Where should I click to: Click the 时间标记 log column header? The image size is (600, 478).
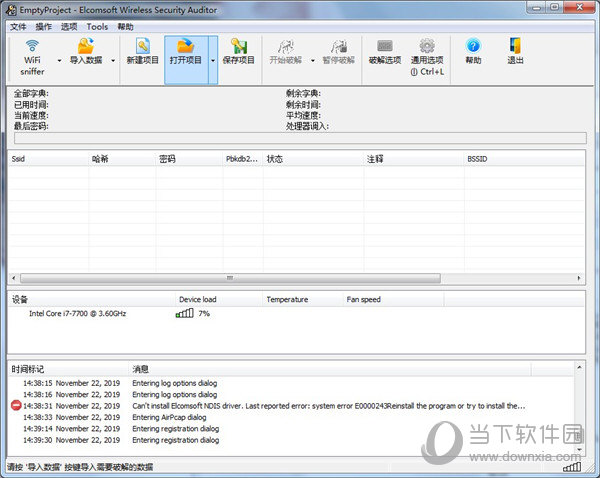click(68, 369)
